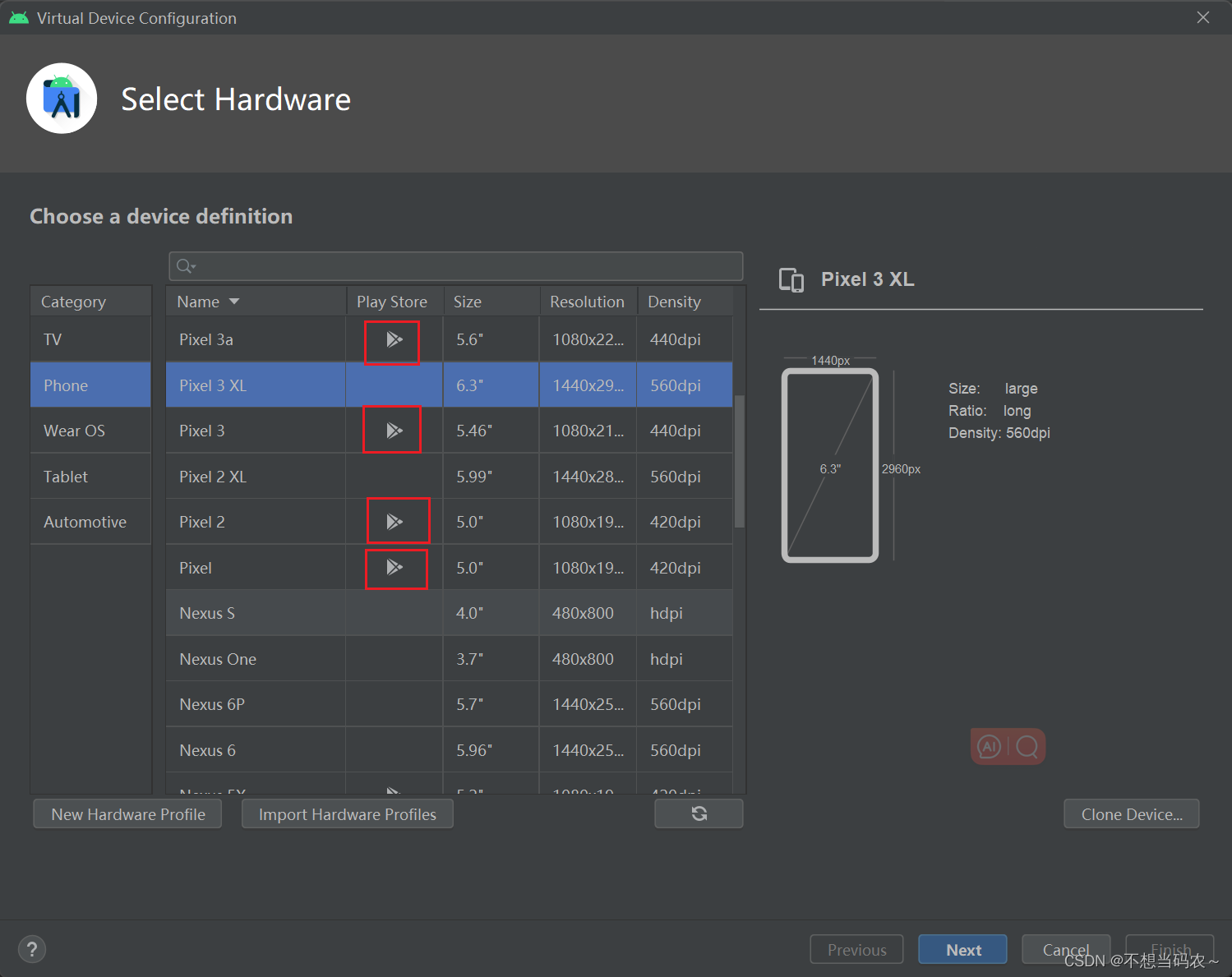
Task: Select the Pixel 2 XL device row
Action: click(x=449, y=477)
